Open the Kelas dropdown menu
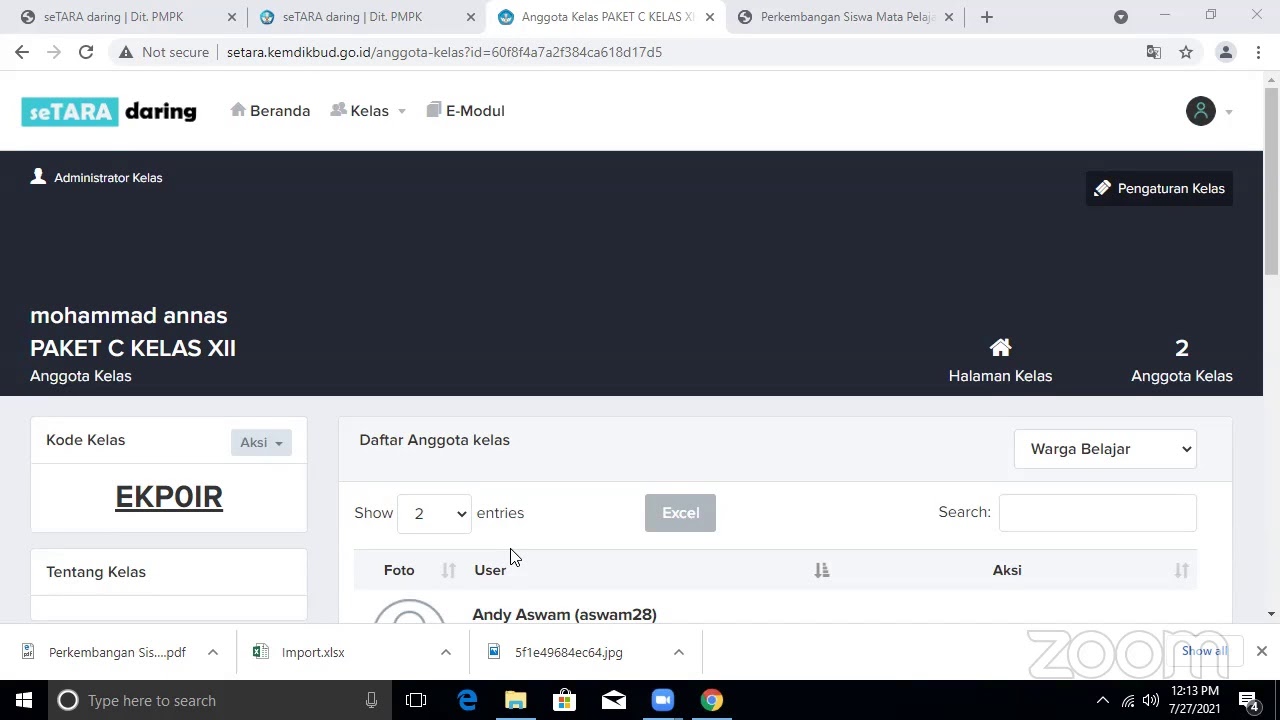This screenshot has height=720, width=1280. (x=368, y=111)
